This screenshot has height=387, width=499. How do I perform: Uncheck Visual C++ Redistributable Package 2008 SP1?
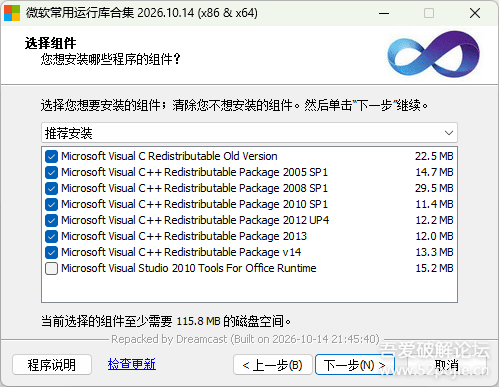coord(51,188)
